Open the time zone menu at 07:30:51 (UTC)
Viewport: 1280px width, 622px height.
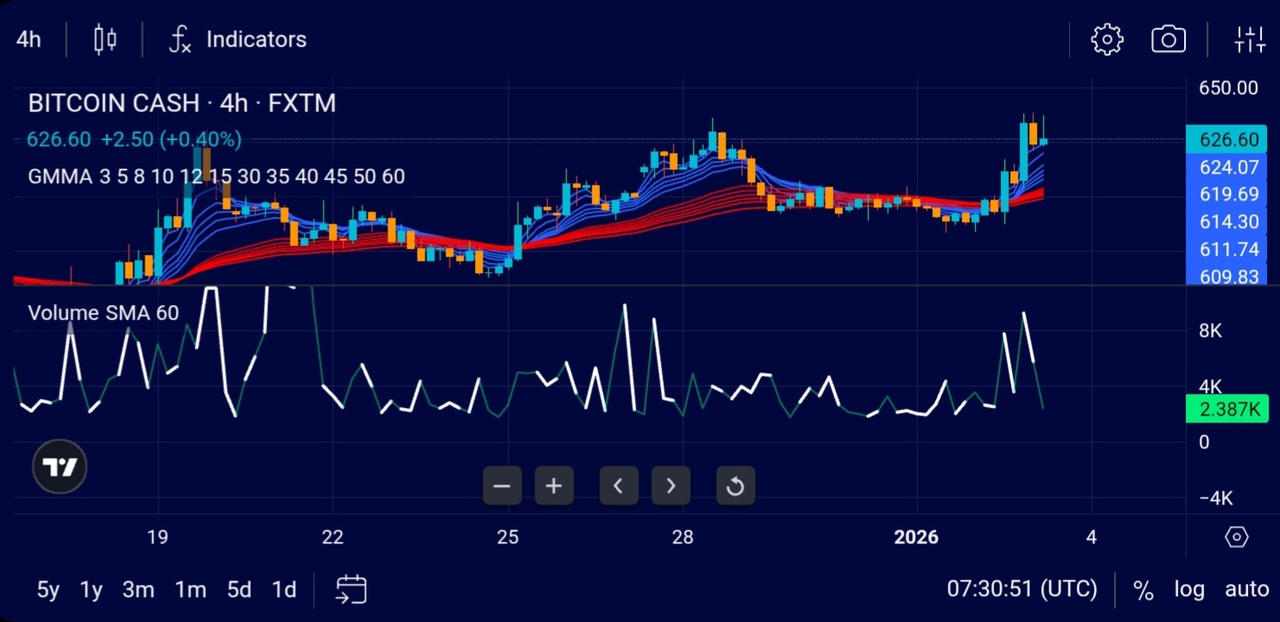[1022, 589]
